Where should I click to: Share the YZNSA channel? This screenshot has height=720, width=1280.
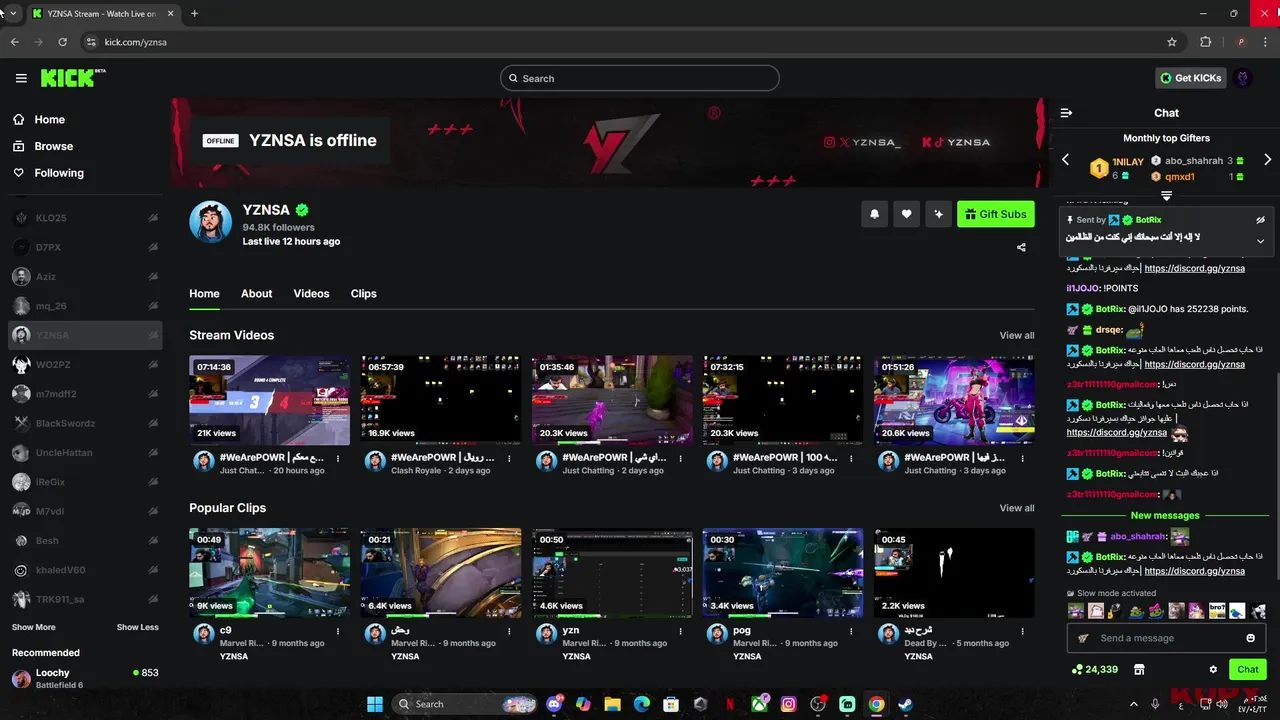point(1021,247)
